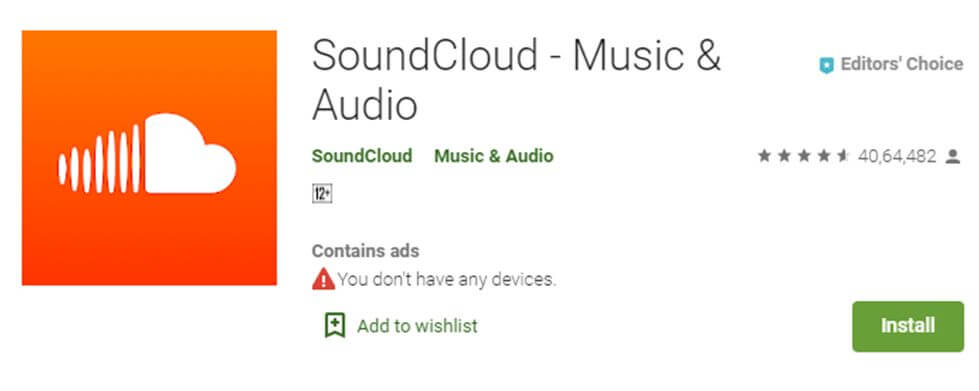Click the red warning triangle icon
Viewport: 979px width, 391px height.
click(x=323, y=279)
